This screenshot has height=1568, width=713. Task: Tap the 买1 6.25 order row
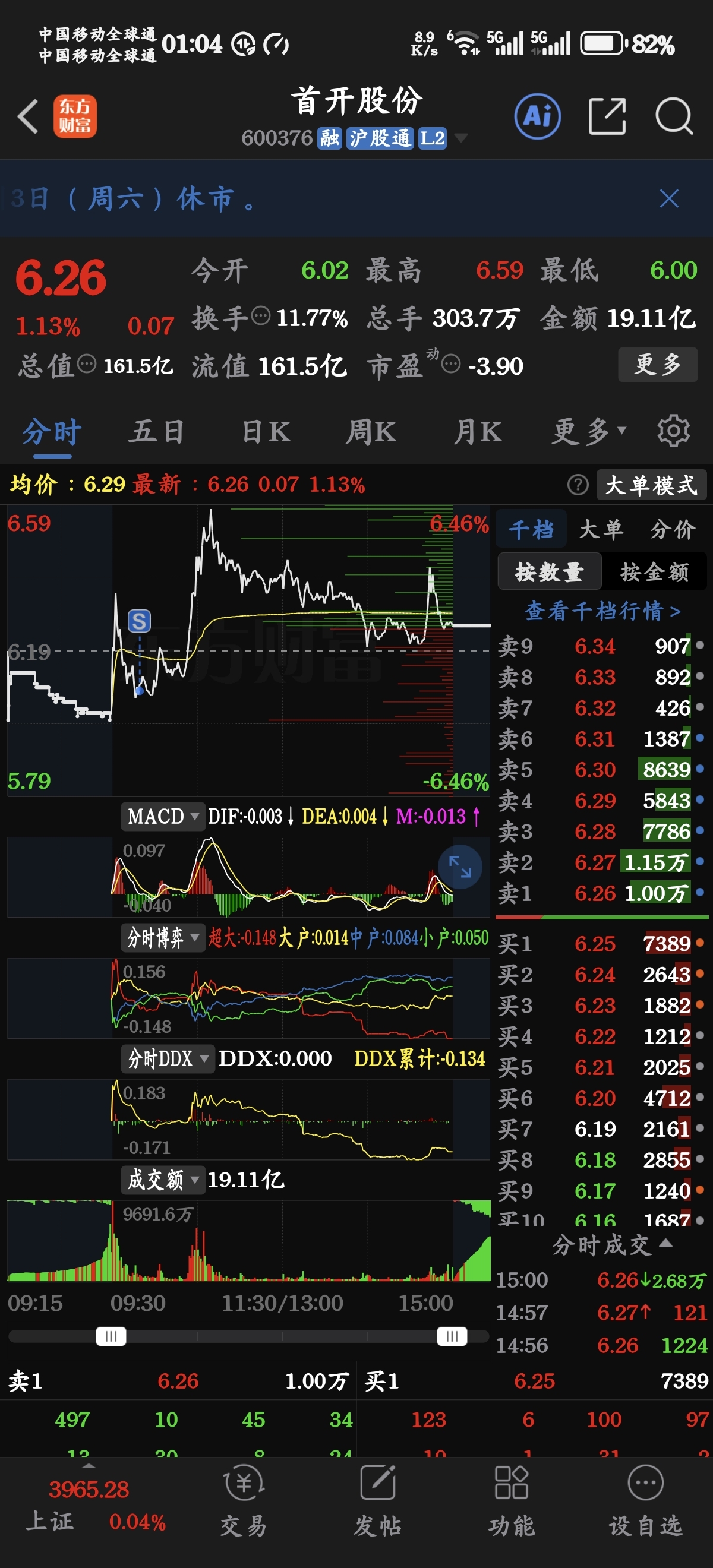[601, 944]
